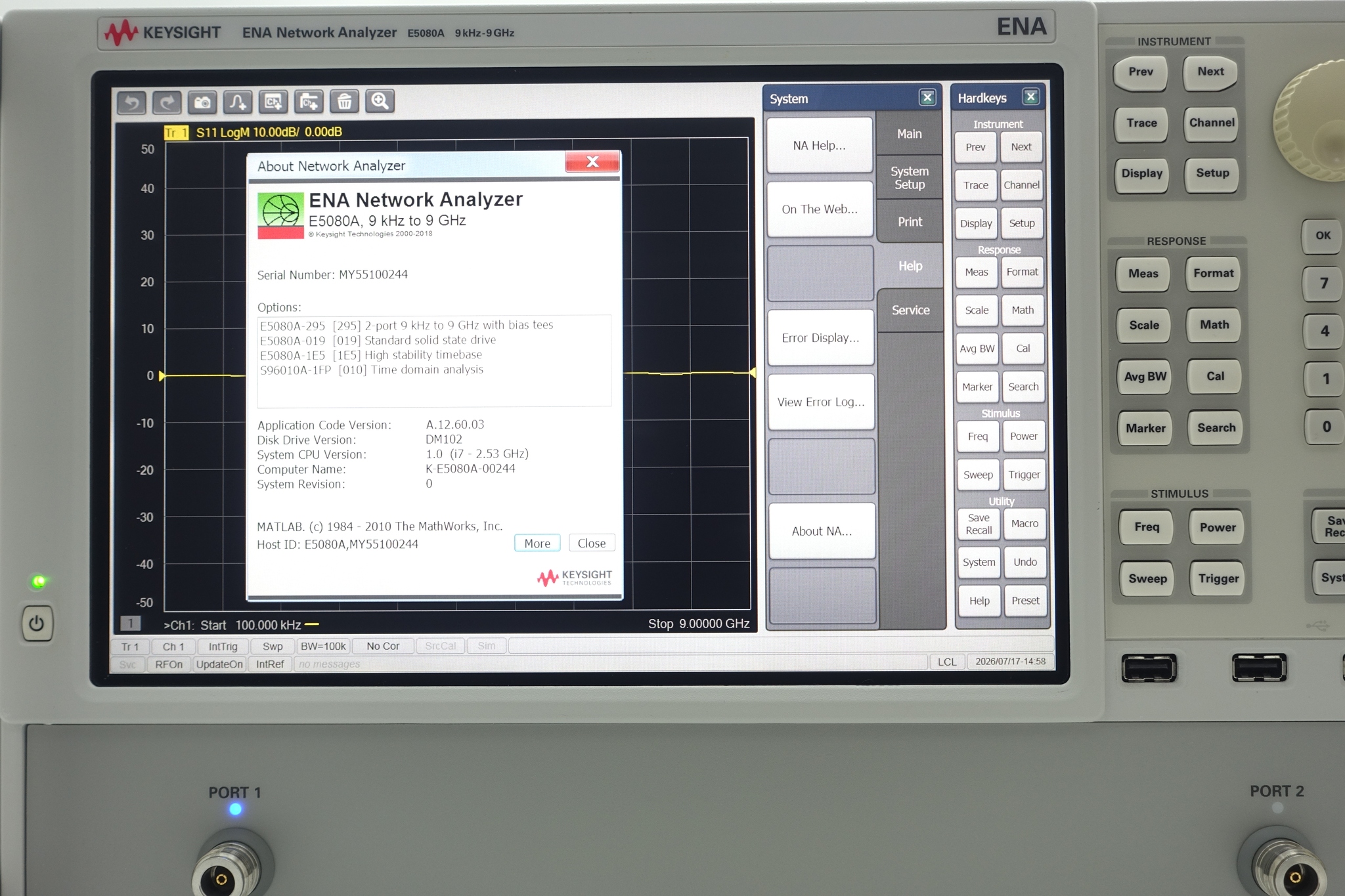
Task: Click the More button in About dialog
Action: pyautogui.click(x=537, y=543)
